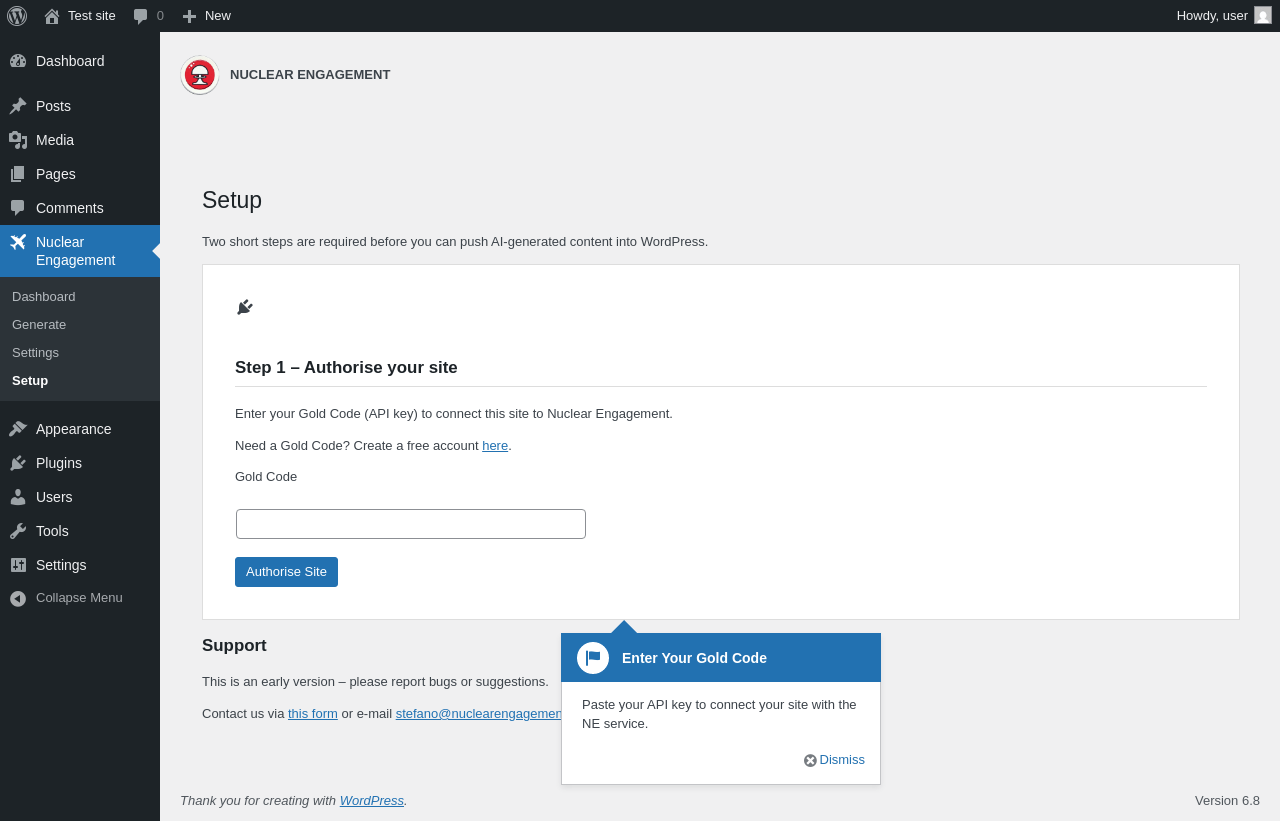The image size is (1280, 821).
Task: Open the Test site home icon
Action: 52,16
